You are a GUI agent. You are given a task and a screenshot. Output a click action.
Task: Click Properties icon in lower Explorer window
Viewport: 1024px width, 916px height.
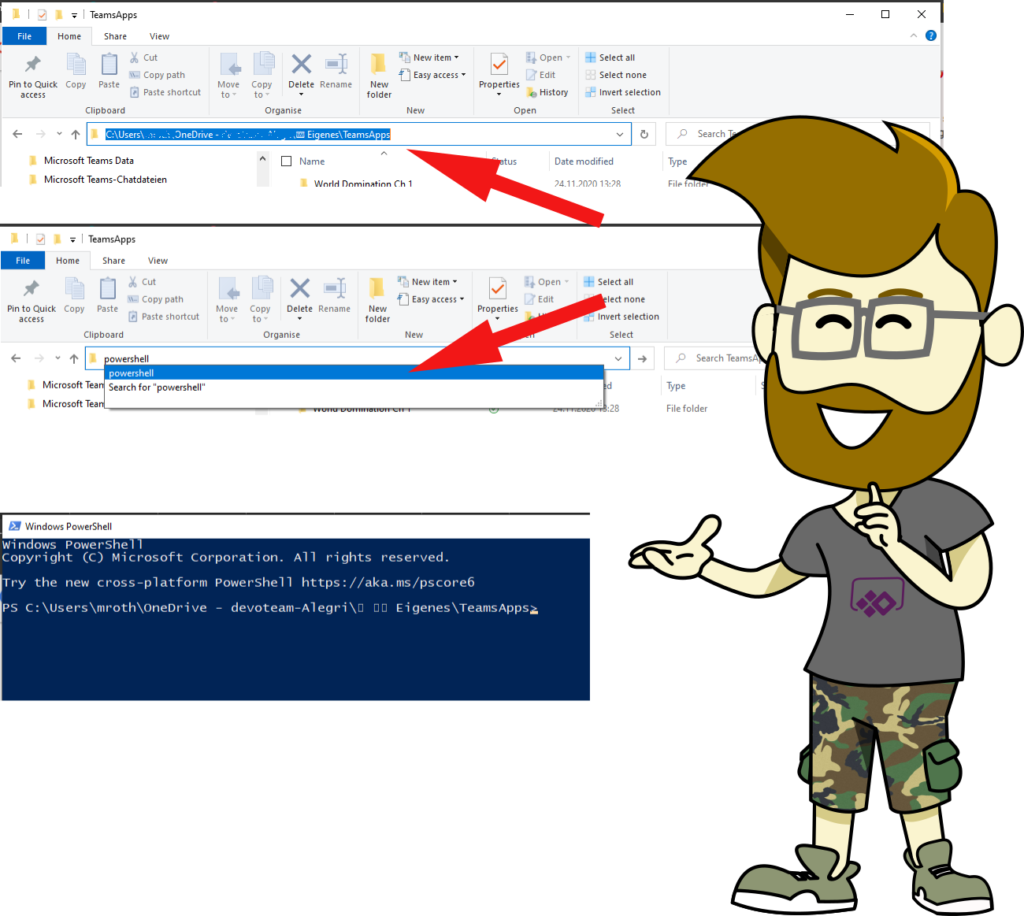pos(498,295)
